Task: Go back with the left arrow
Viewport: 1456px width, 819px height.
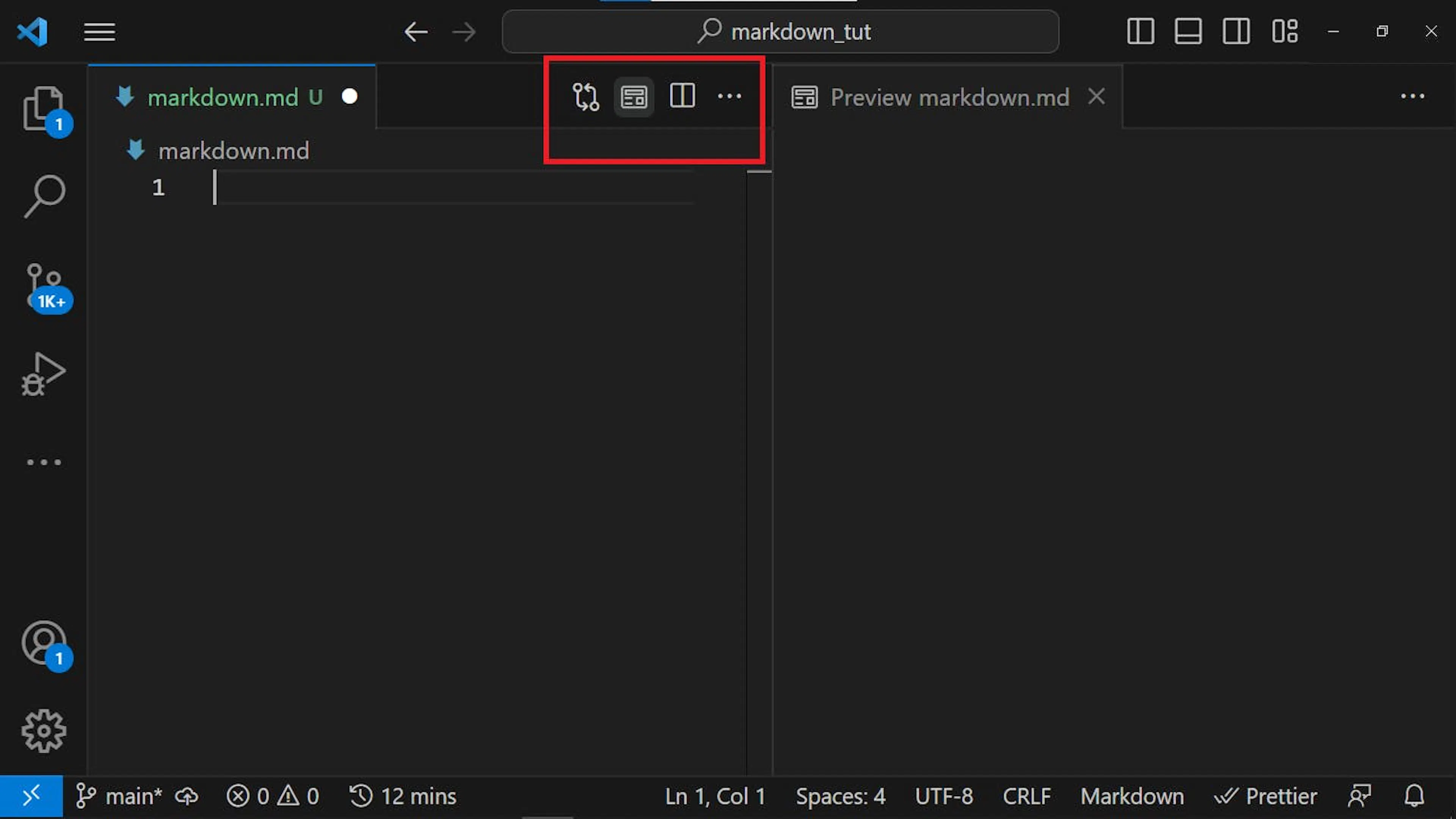Action: tap(416, 31)
